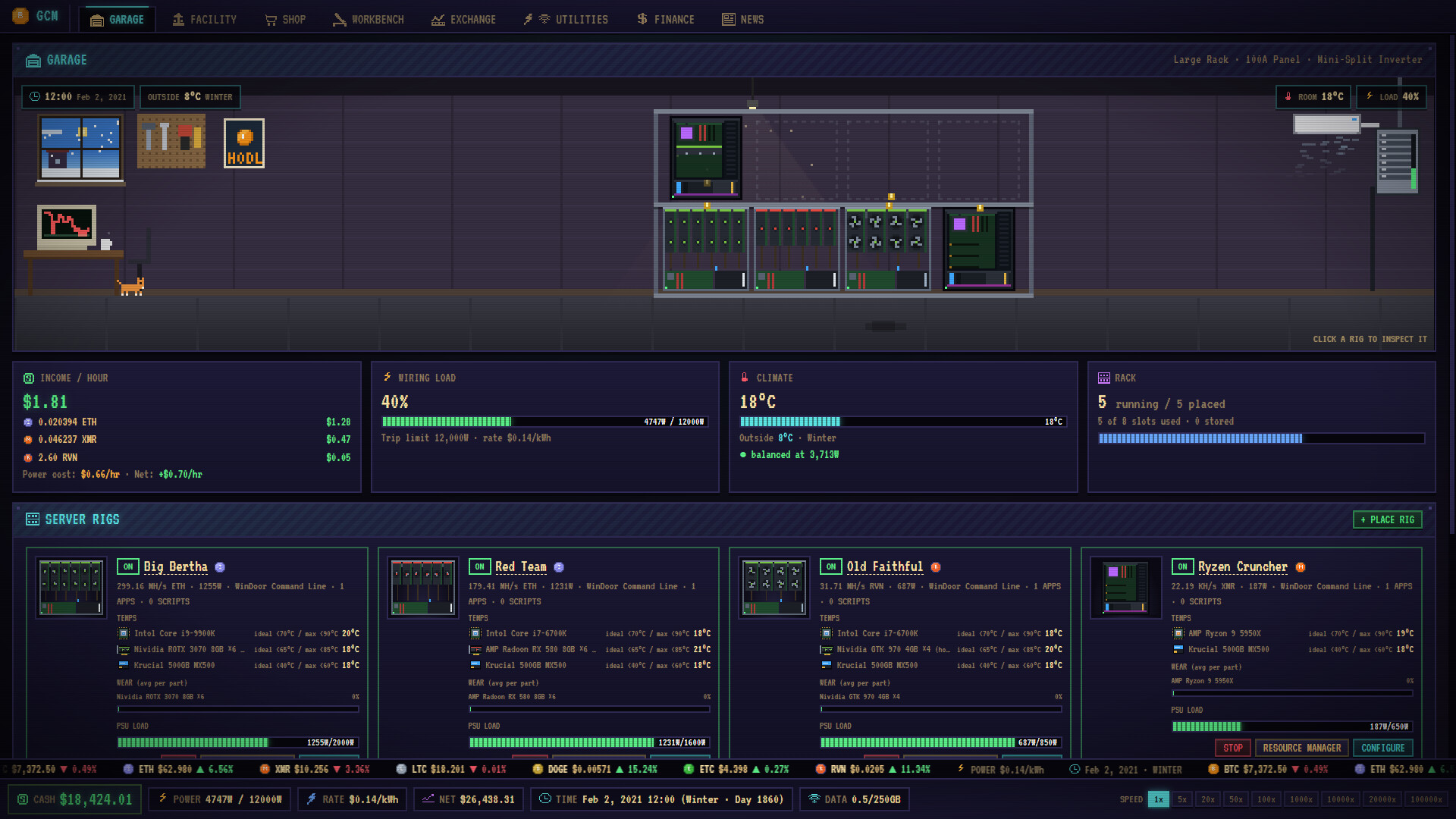1456x819 pixels.
Task: Stop the Ryzen Cruncher rig
Action: tap(1232, 748)
